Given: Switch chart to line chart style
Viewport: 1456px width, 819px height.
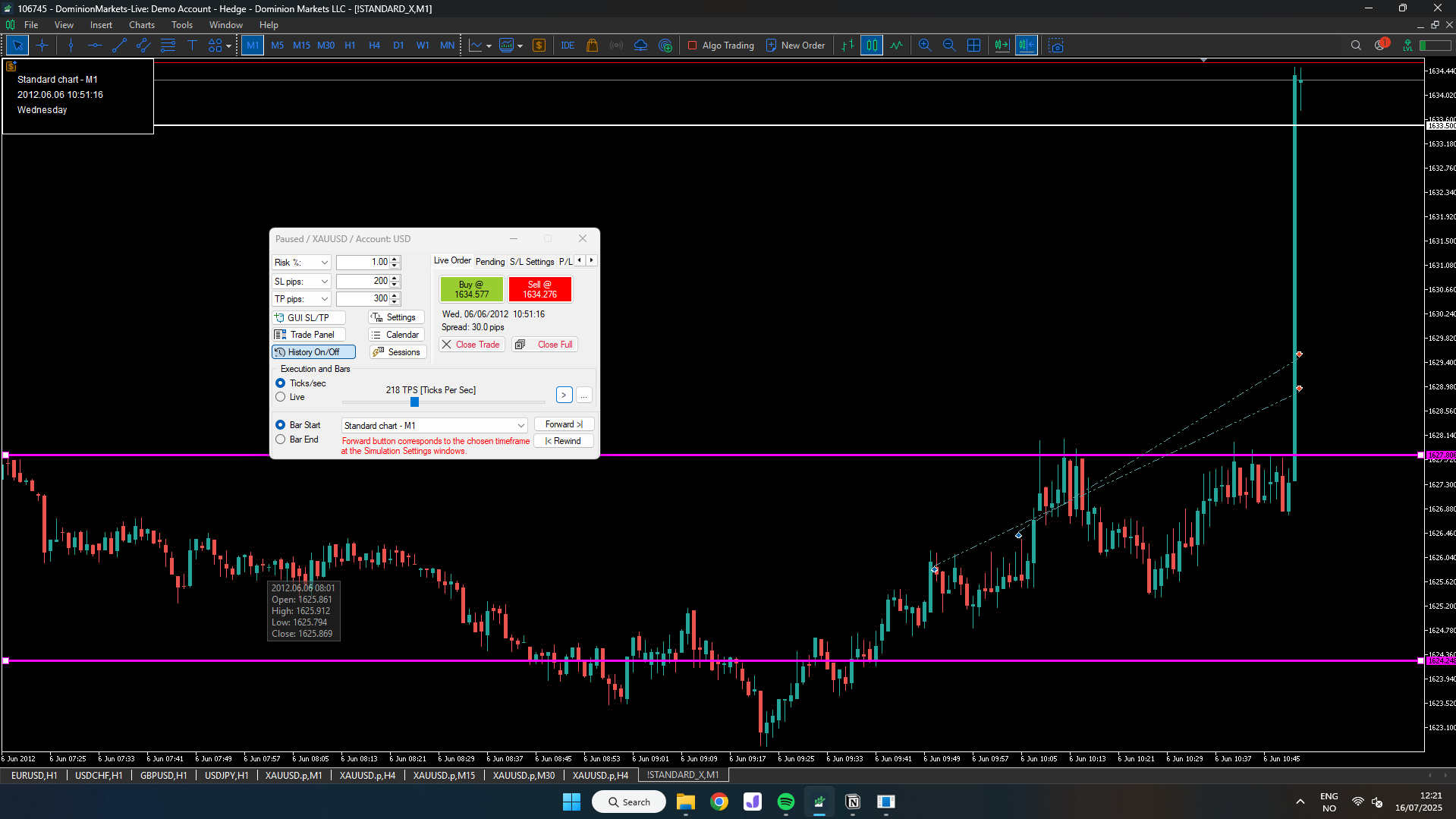Looking at the screenshot, I should tap(896, 46).
